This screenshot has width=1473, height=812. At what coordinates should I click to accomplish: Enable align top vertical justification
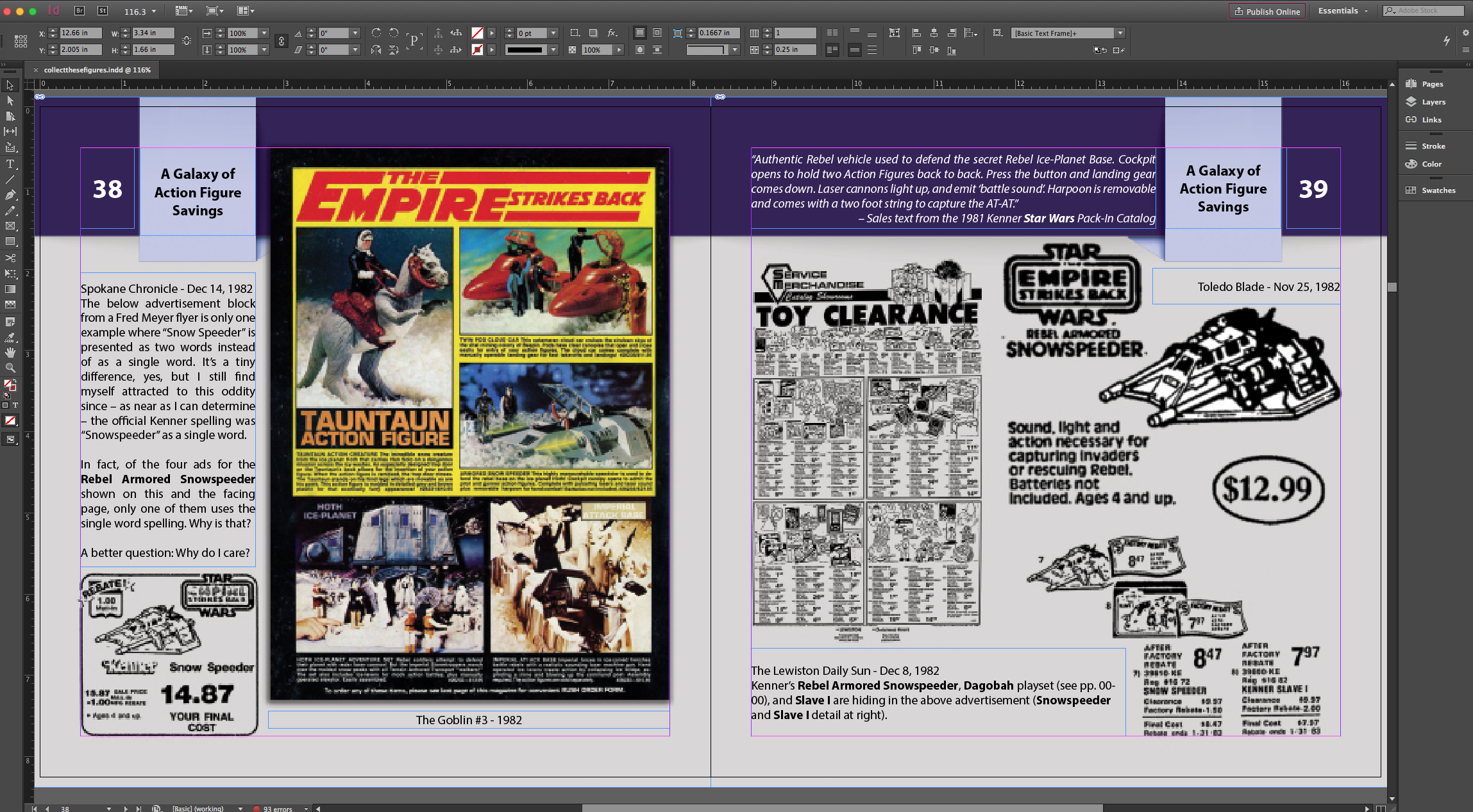pyautogui.click(x=854, y=33)
